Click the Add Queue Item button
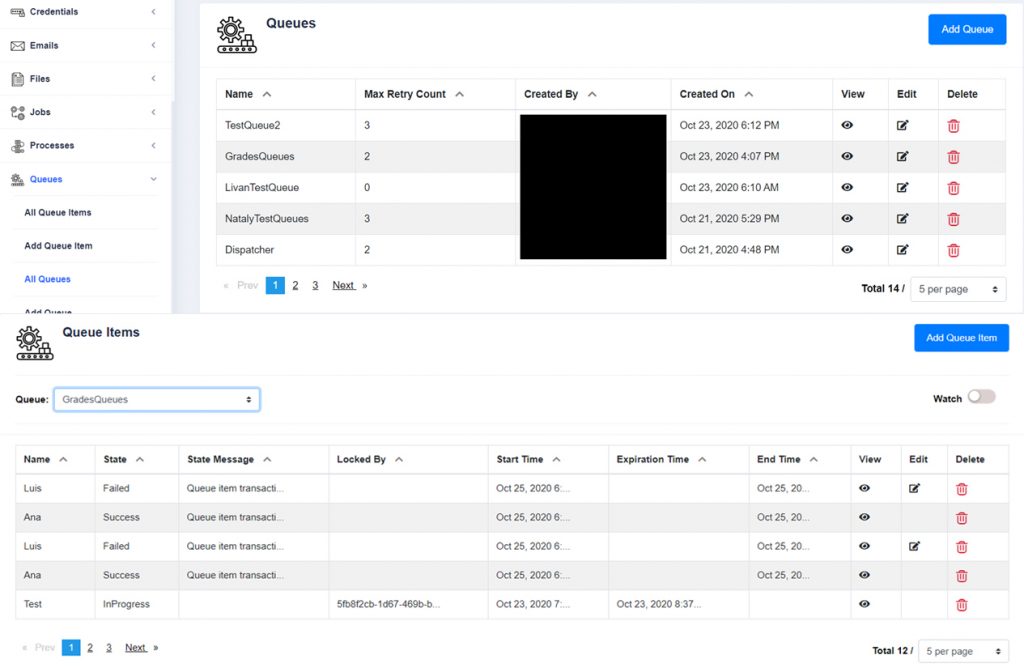This screenshot has width=1024, height=672. point(961,337)
